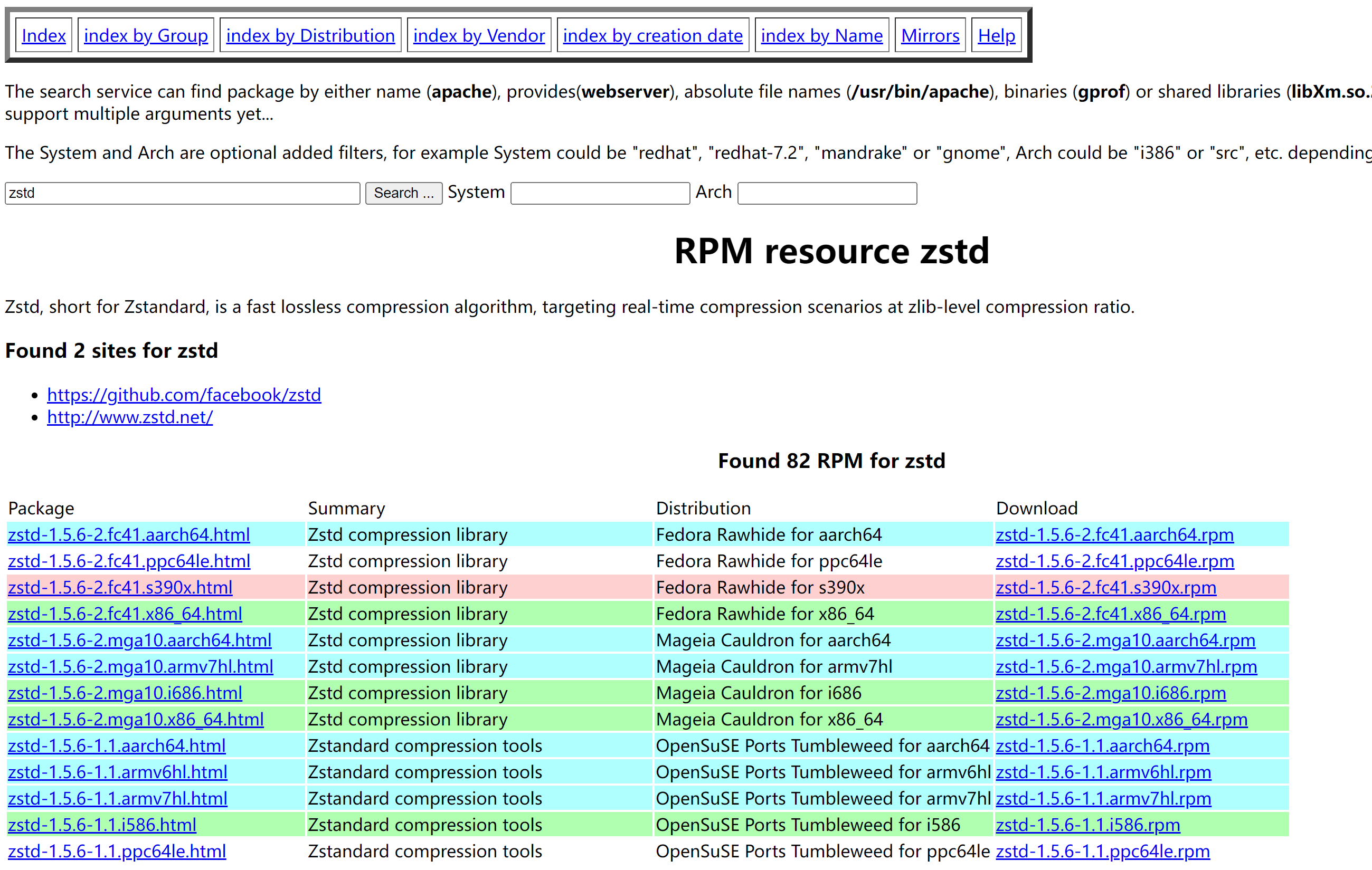
Task: Open zstd-1.5.6-2.fc41.aarch64.html
Action: click(x=129, y=534)
